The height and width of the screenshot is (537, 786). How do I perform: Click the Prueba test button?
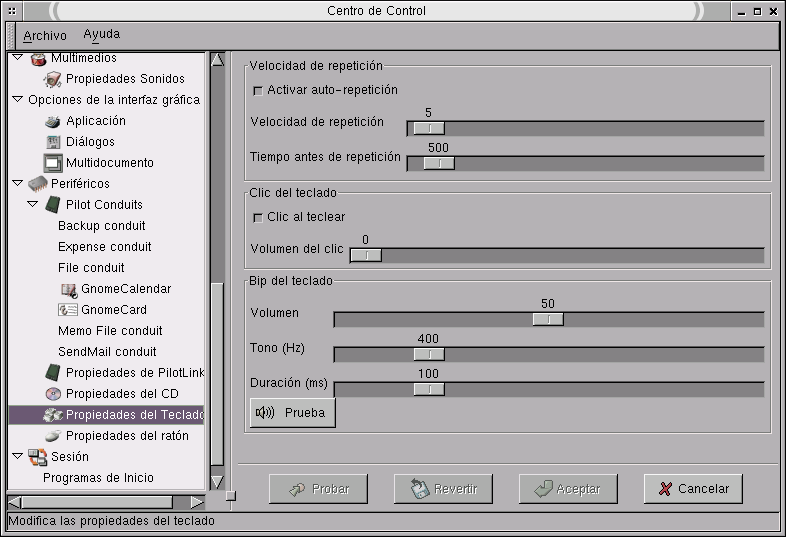point(293,413)
